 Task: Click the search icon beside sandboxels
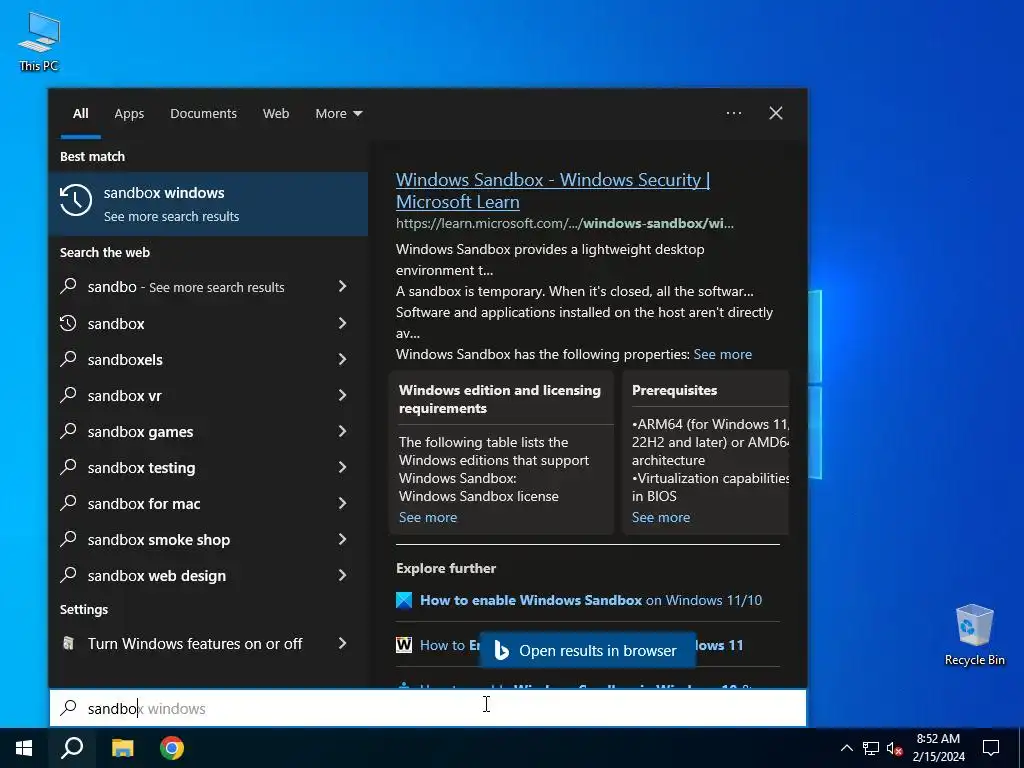(69, 359)
